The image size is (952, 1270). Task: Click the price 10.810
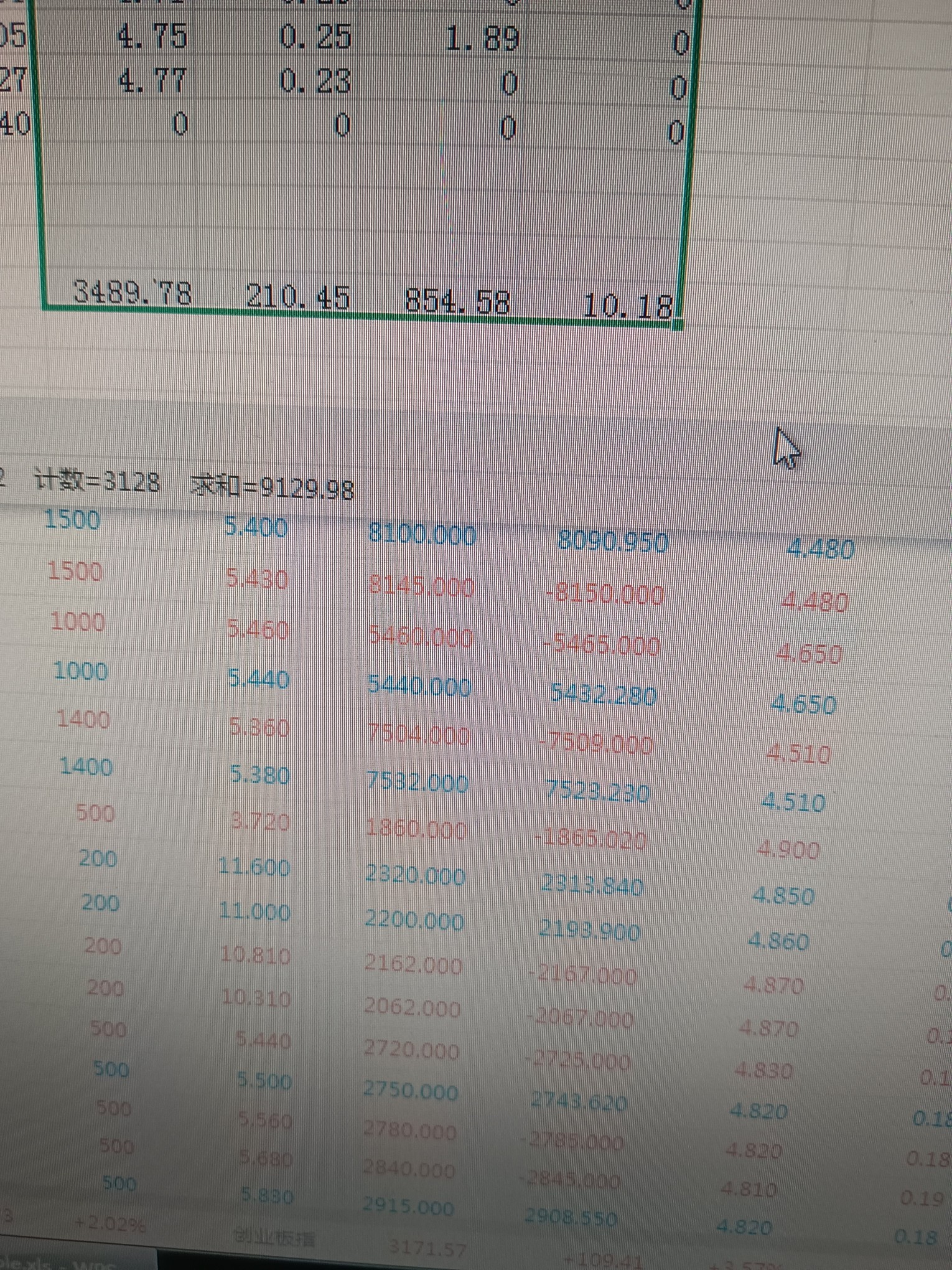[256, 955]
